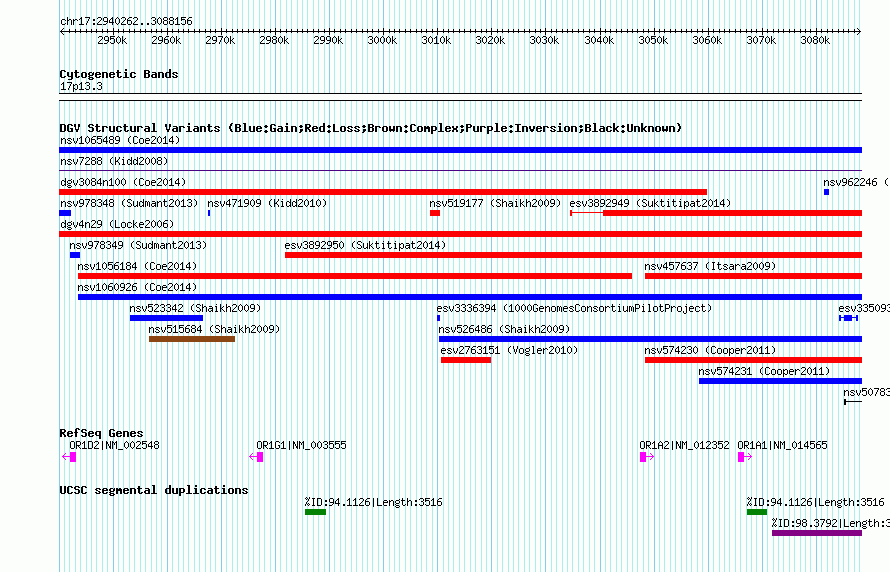Image resolution: width=890 pixels, height=572 pixels.
Task: Click the 3040k tick on the ruler
Action: click(599, 40)
